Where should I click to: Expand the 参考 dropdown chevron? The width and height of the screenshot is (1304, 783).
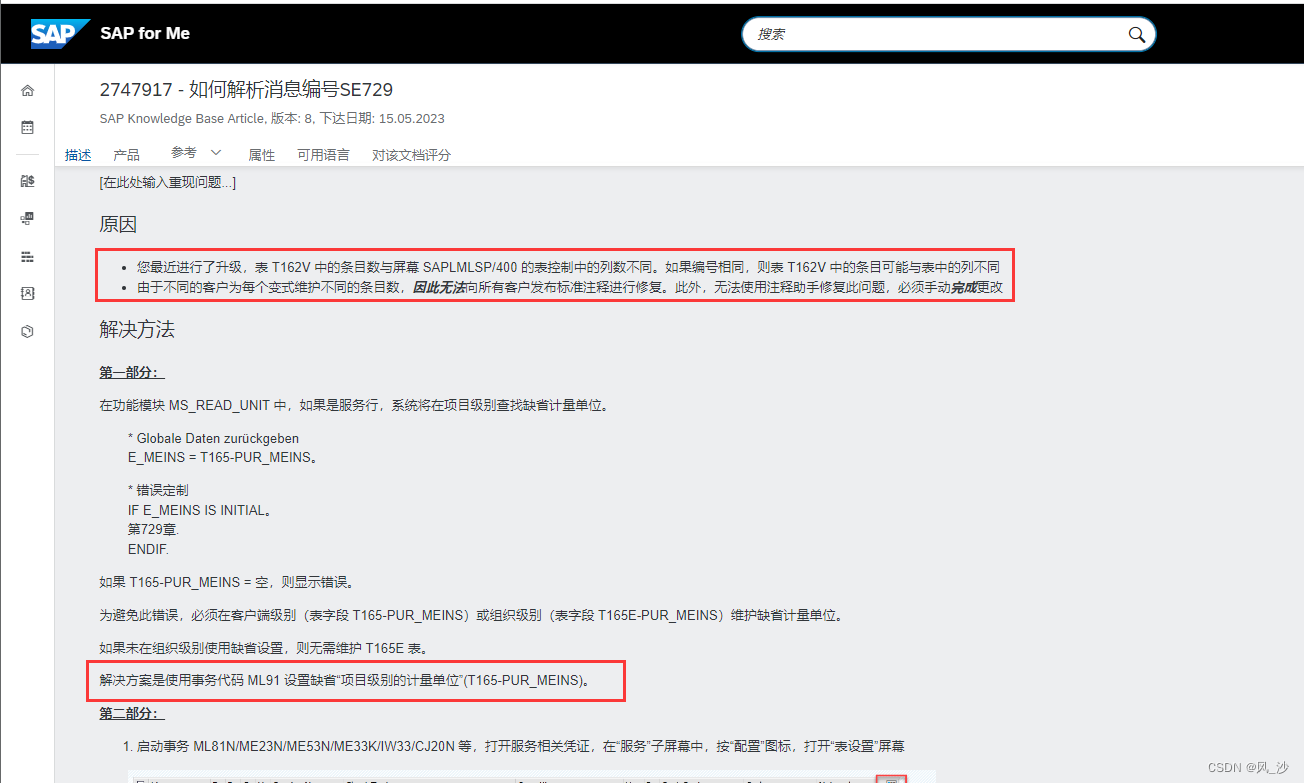tap(215, 153)
